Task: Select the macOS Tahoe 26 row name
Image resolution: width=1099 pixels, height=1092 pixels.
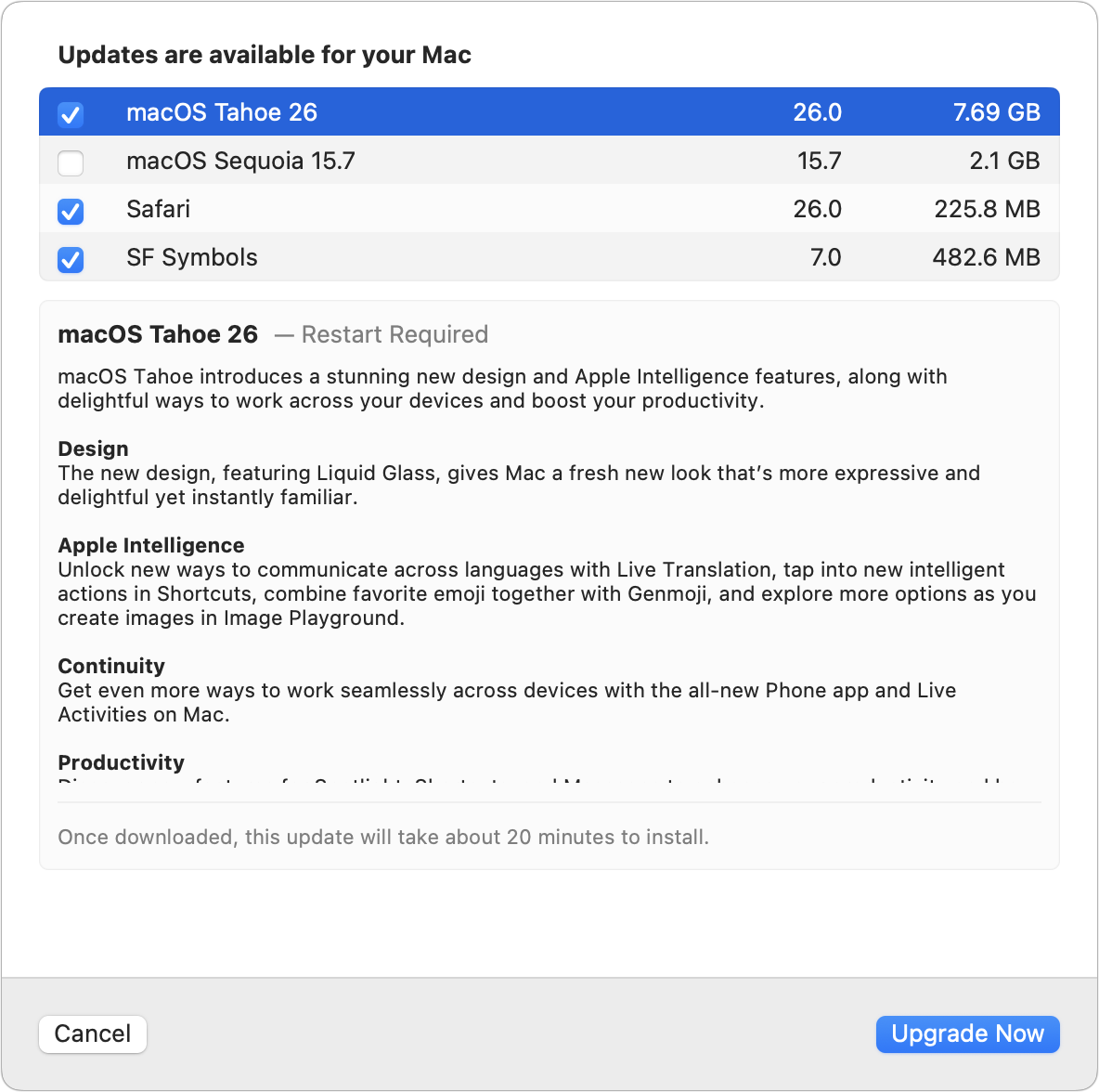Action: pos(222,112)
